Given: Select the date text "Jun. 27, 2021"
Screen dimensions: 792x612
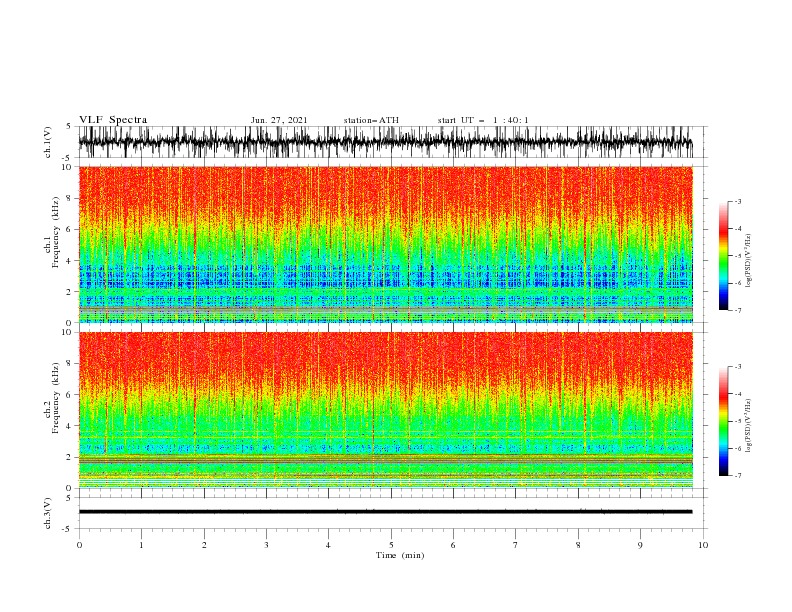Looking at the screenshot, I should pos(279,120).
